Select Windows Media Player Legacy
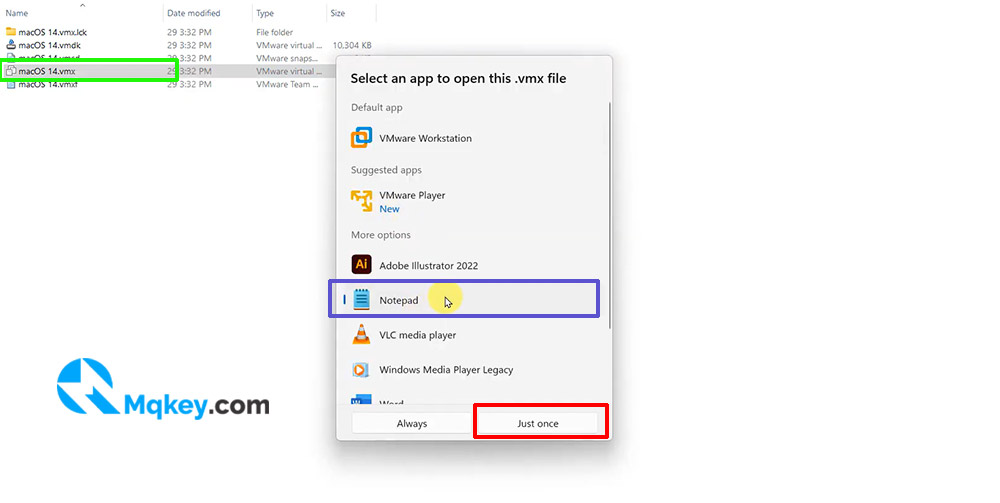Screen dimensions: 1000x503 pyautogui.click(x=472, y=370)
